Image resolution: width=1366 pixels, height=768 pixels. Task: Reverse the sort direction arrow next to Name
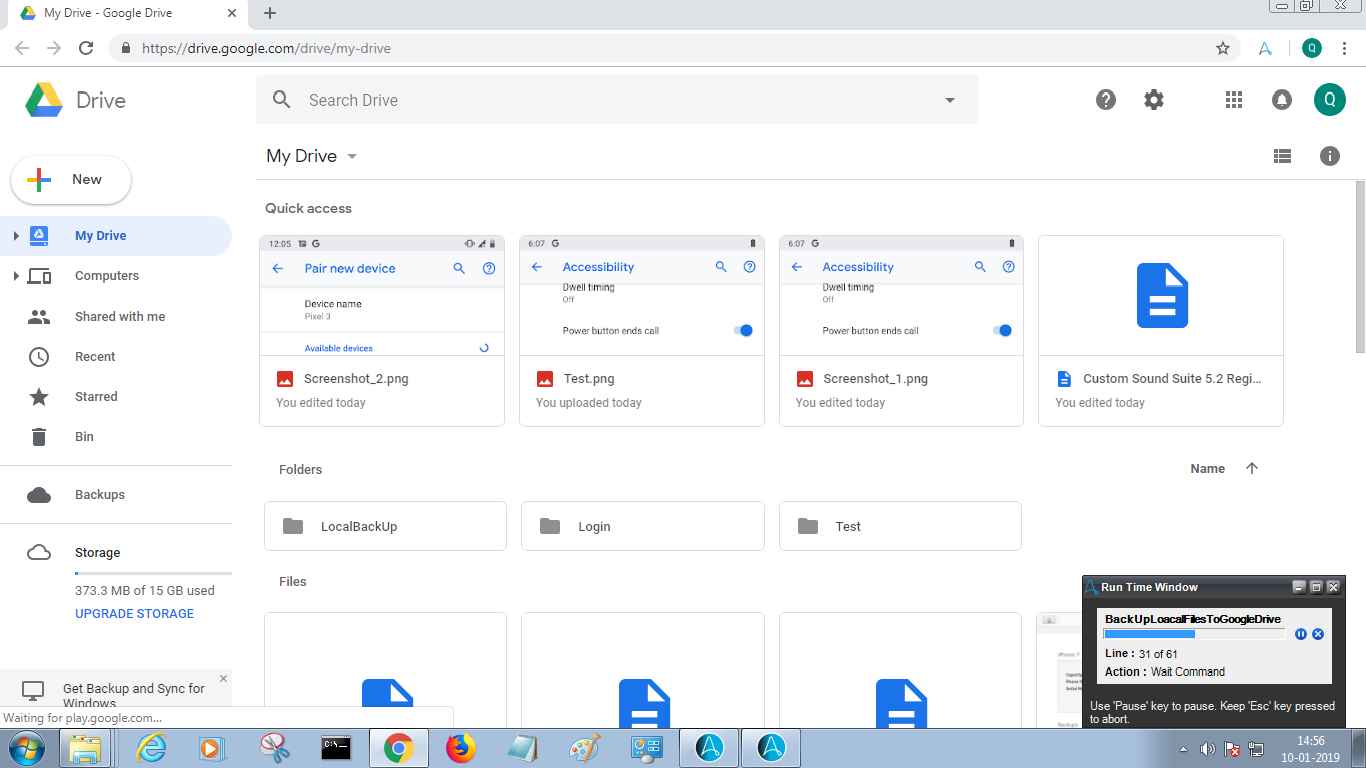coord(1252,469)
